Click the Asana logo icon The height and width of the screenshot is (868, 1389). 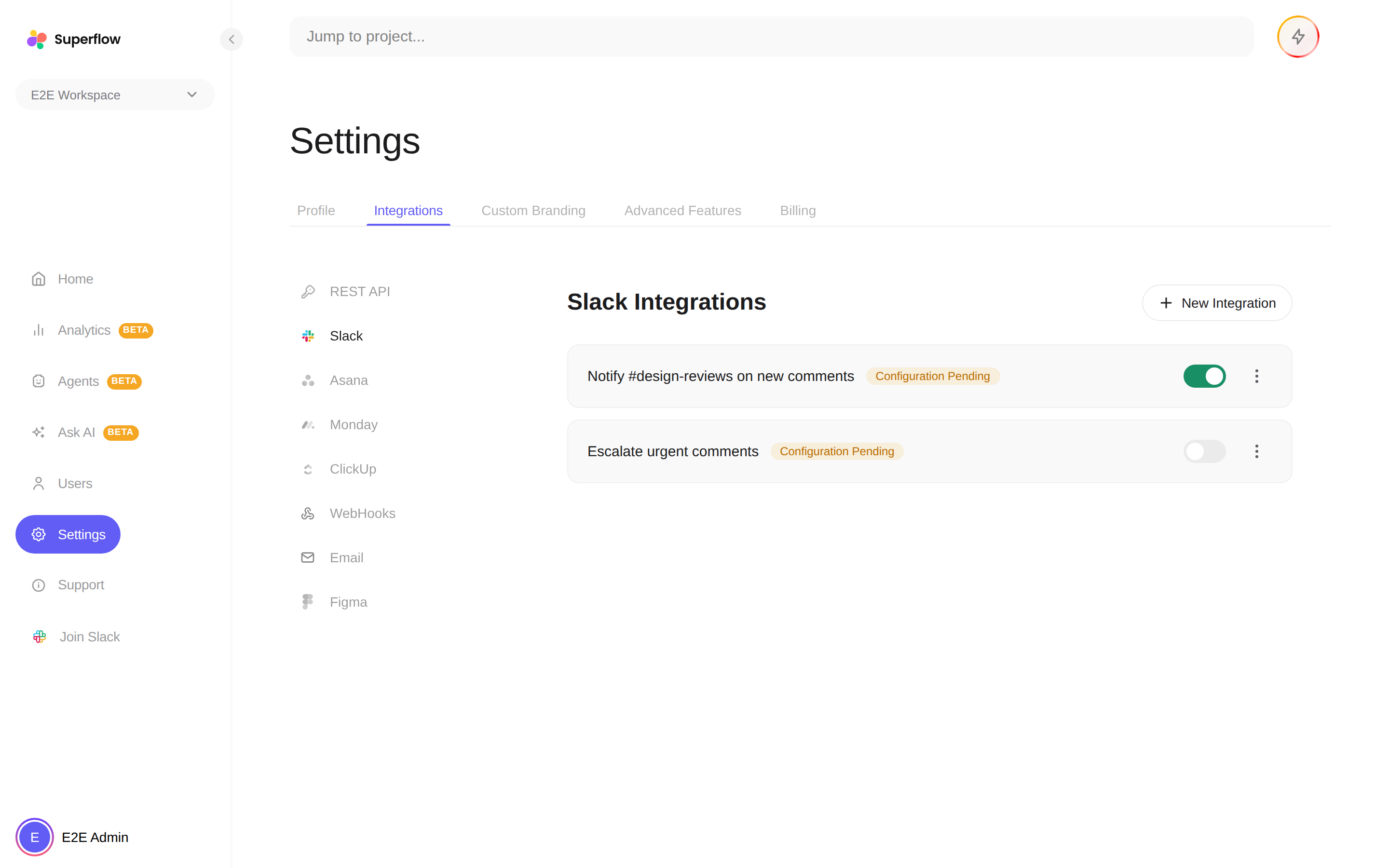tap(308, 380)
